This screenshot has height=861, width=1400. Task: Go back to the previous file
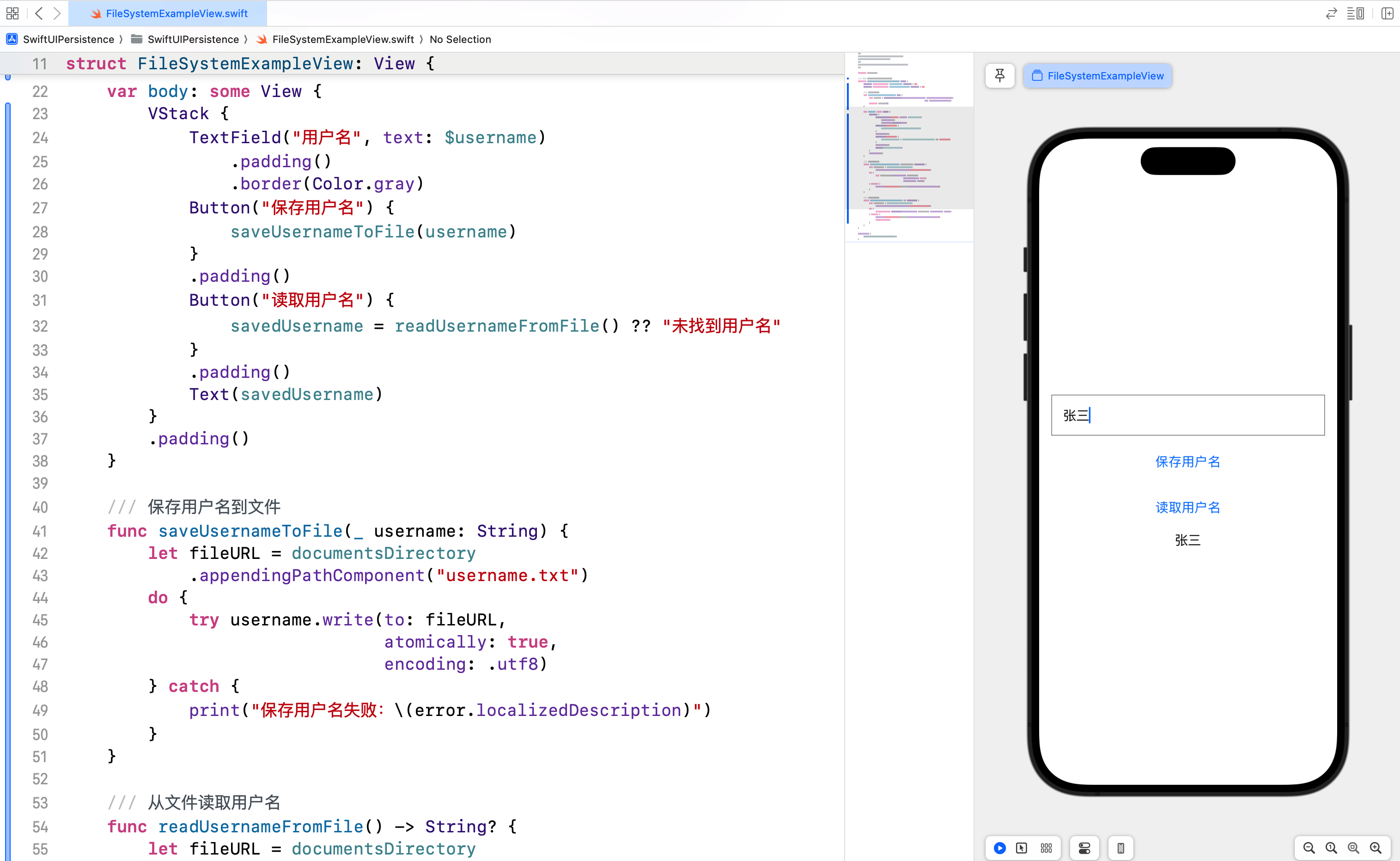click(x=39, y=13)
